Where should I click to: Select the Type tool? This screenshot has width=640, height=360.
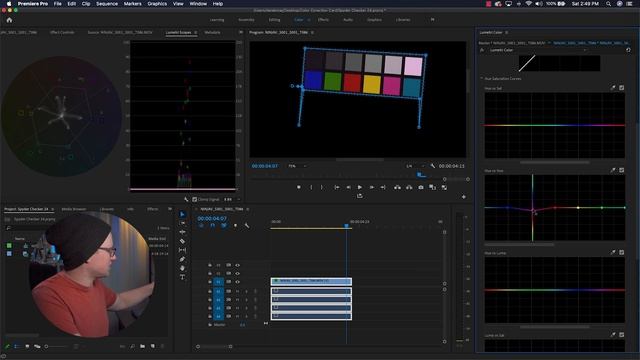182,277
